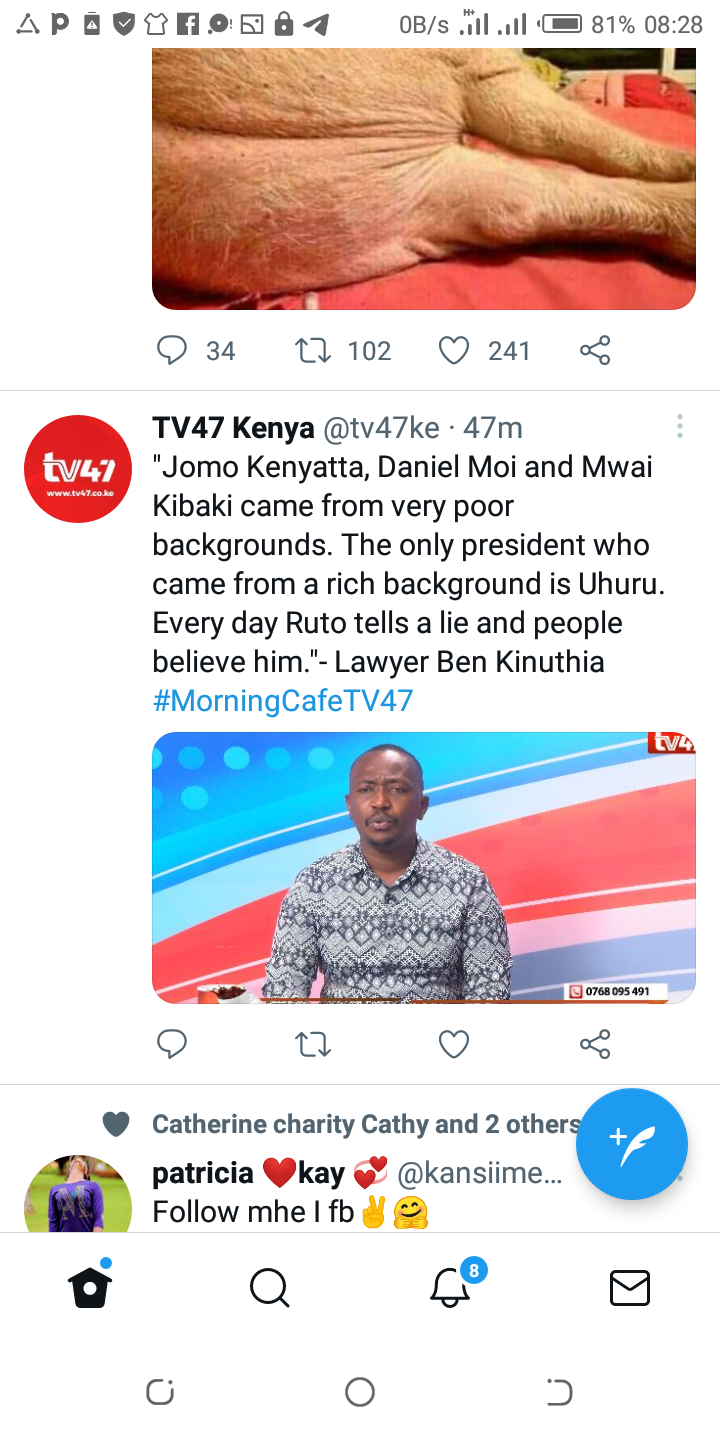Open Notifications with 8 unread
The width and height of the screenshot is (720, 1440).
pyautogui.click(x=452, y=1286)
